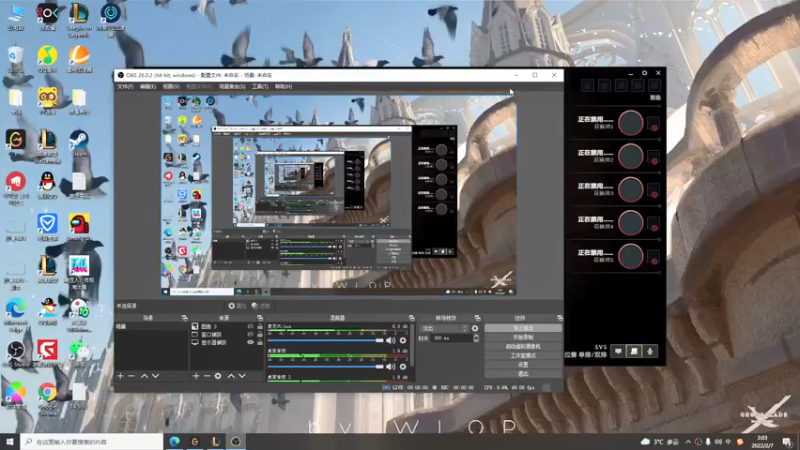Screen dimensions: 800x450
Task: Toggle the lock for 图像 3 source
Action: click(x=259, y=327)
